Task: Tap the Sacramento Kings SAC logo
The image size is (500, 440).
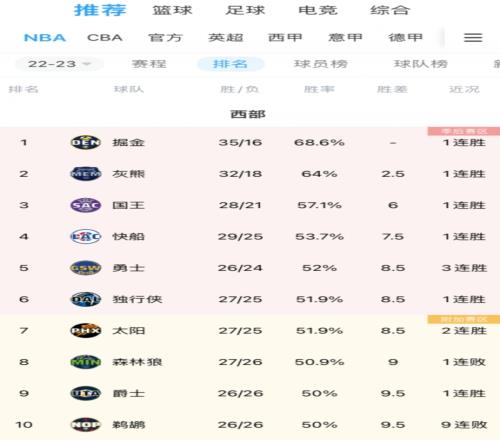Action: point(86,205)
